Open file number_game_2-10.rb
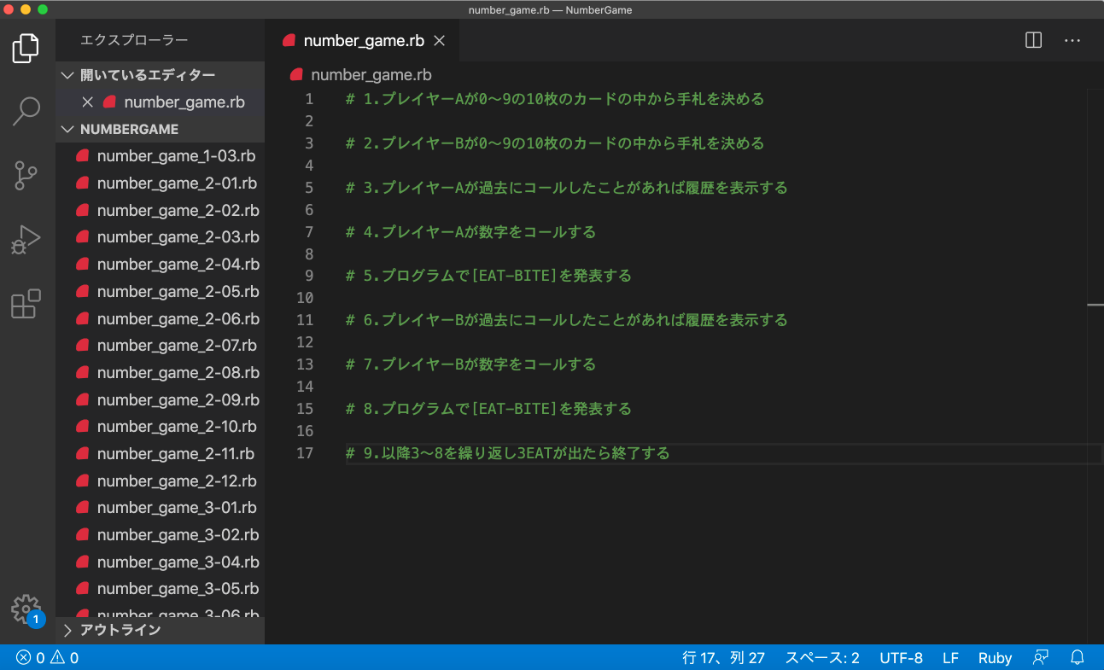The width and height of the screenshot is (1104, 670). pos(160,426)
